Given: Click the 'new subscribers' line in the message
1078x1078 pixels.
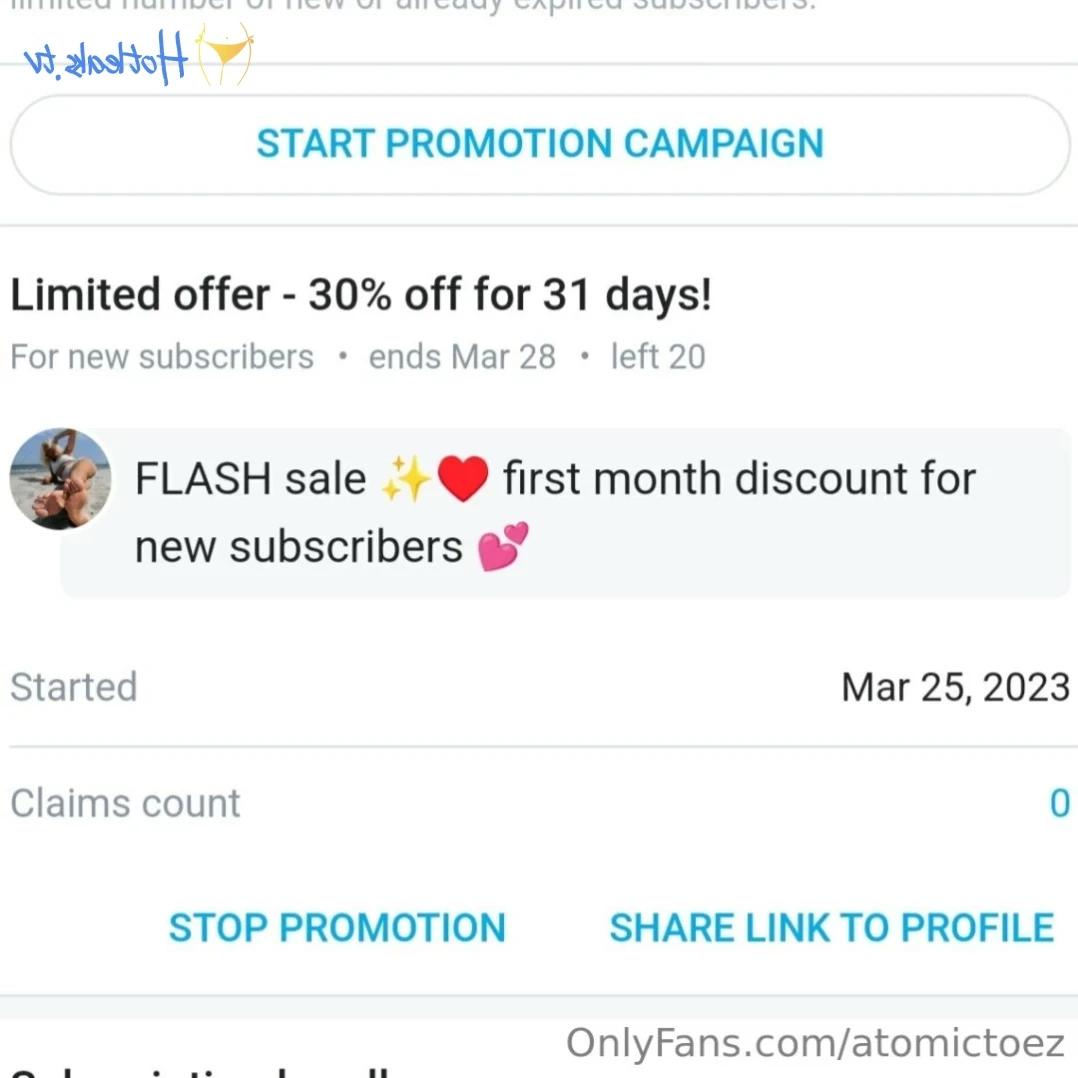Looking at the screenshot, I should [x=299, y=547].
